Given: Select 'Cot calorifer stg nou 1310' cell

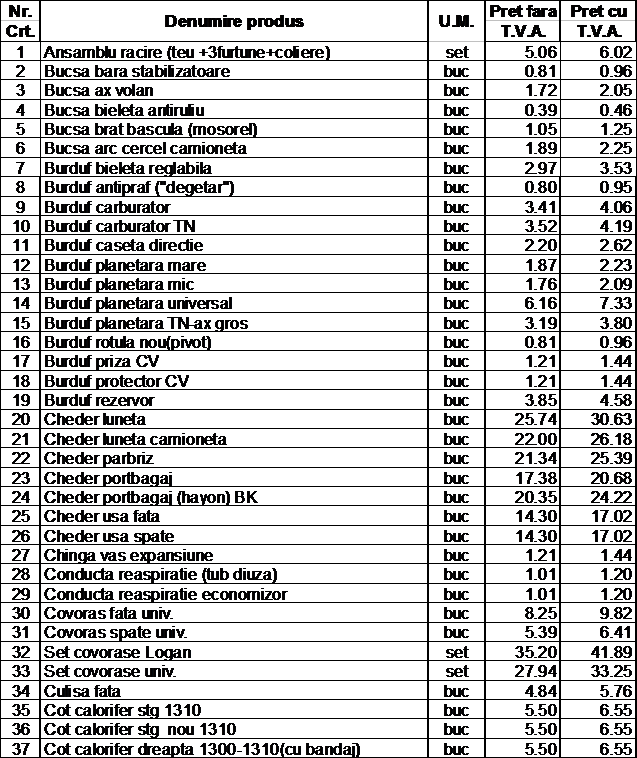Looking at the screenshot, I should [x=234, y=729].
